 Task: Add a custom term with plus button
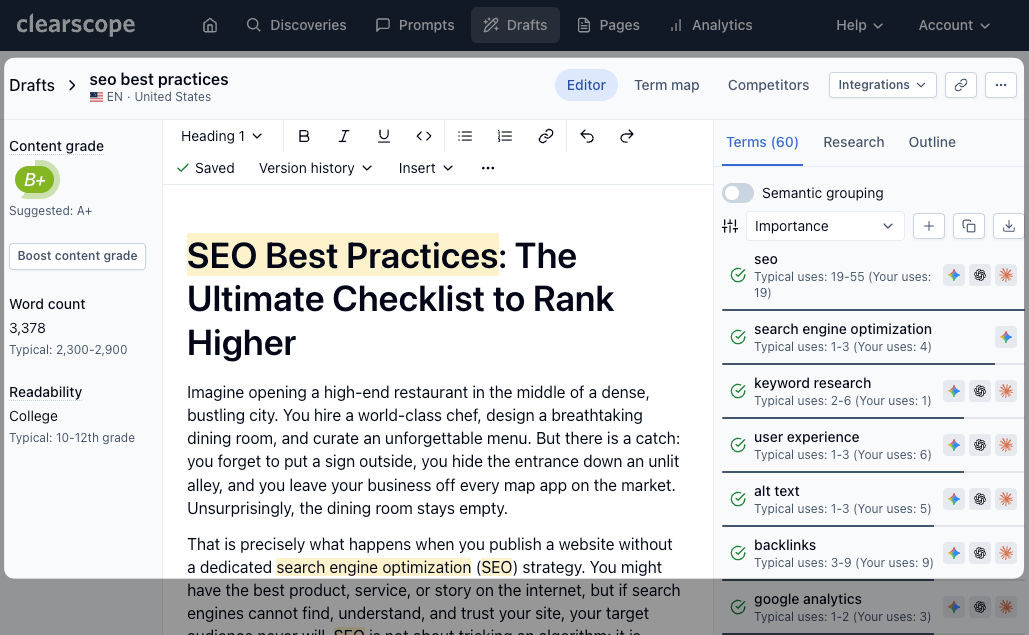[929, 226]
